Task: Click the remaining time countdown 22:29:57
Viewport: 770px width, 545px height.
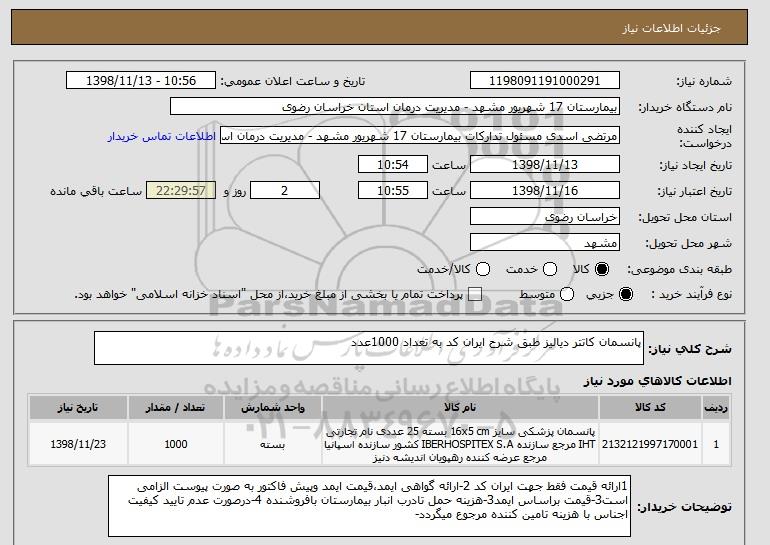Action: coord(181,191)
